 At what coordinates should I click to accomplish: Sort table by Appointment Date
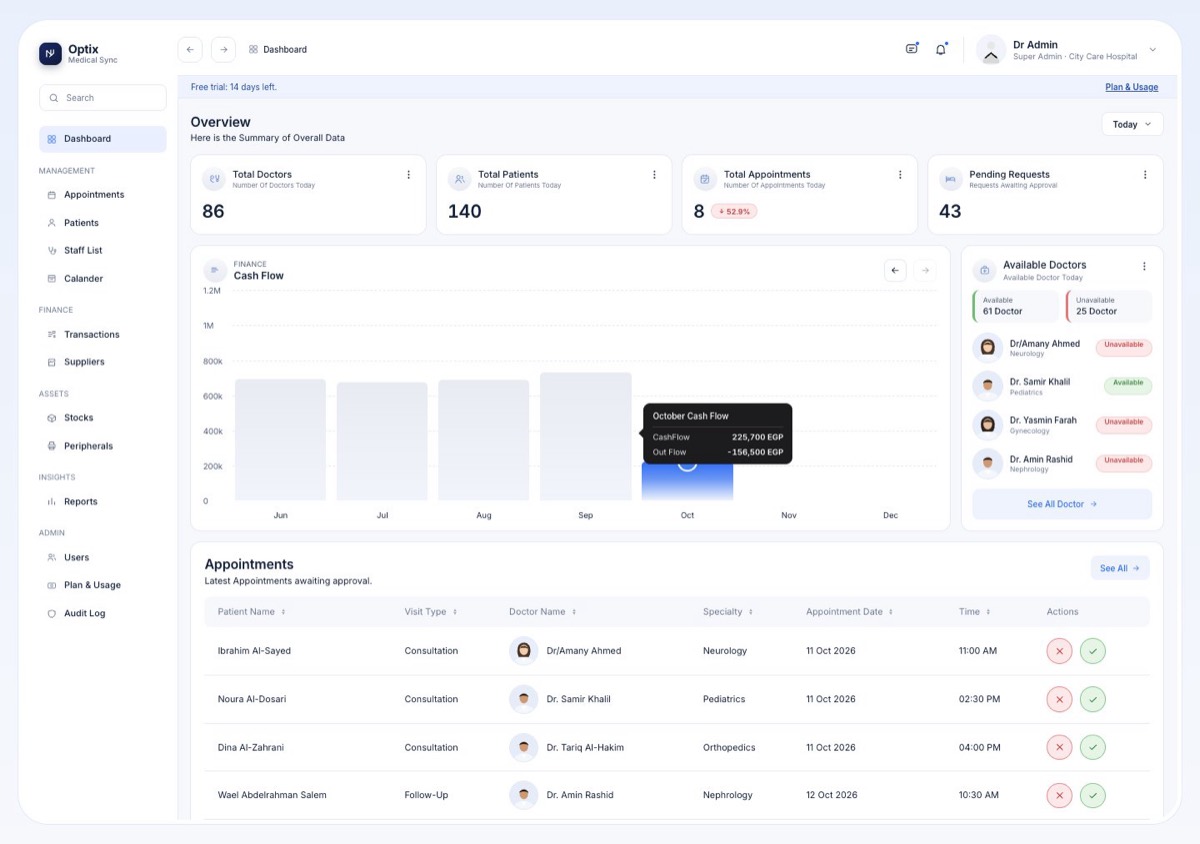(891, 612)
